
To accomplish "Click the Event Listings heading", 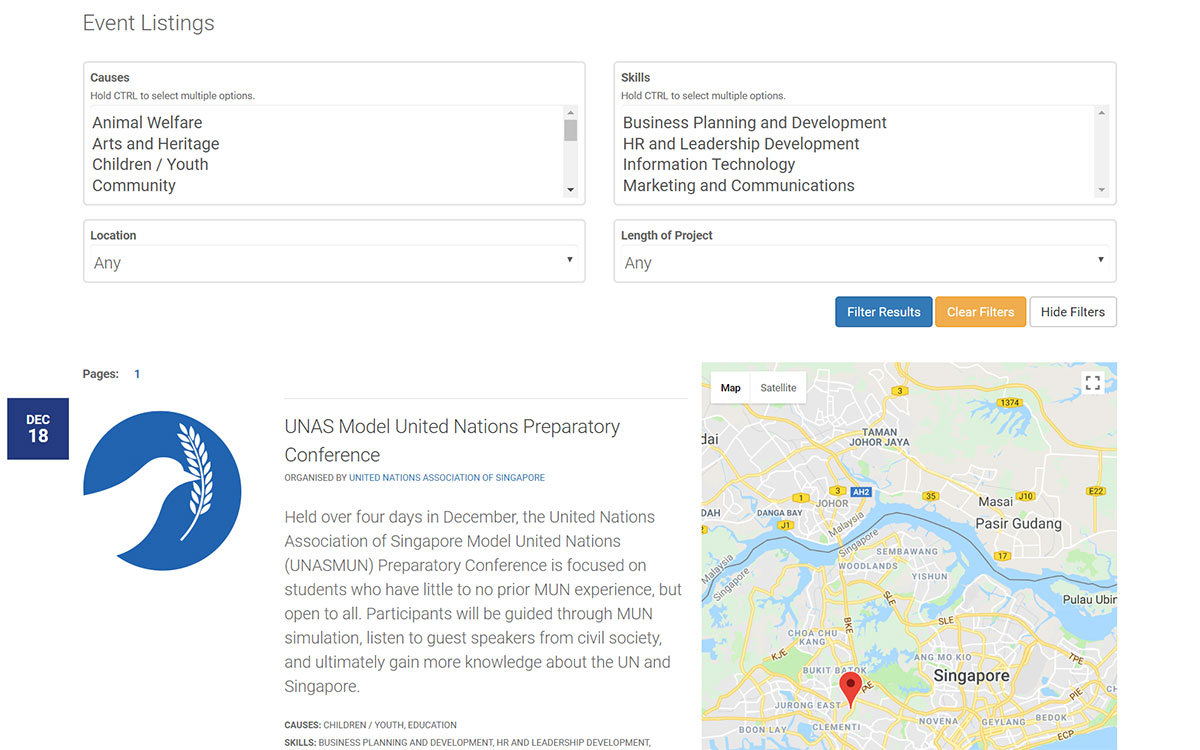I will pos(148,23).
